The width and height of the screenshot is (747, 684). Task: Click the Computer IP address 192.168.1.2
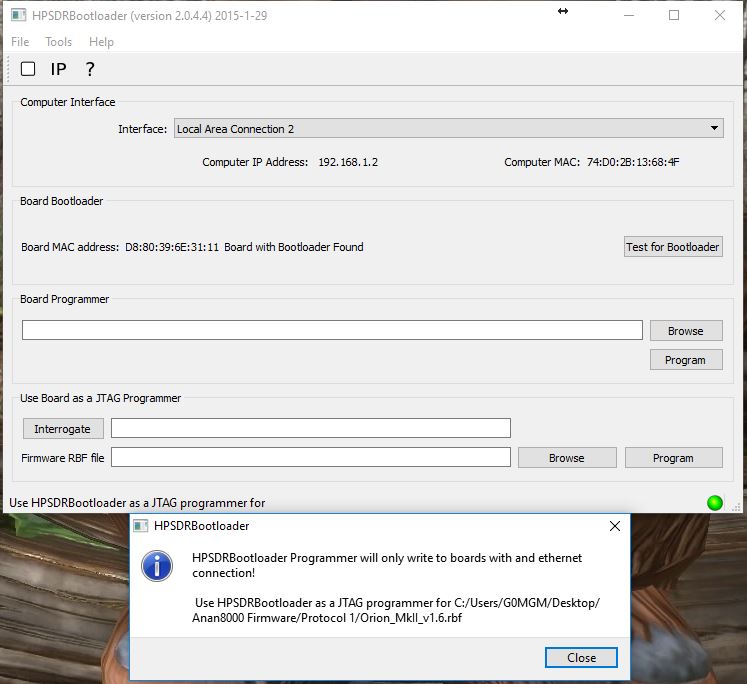coord(348,162)
